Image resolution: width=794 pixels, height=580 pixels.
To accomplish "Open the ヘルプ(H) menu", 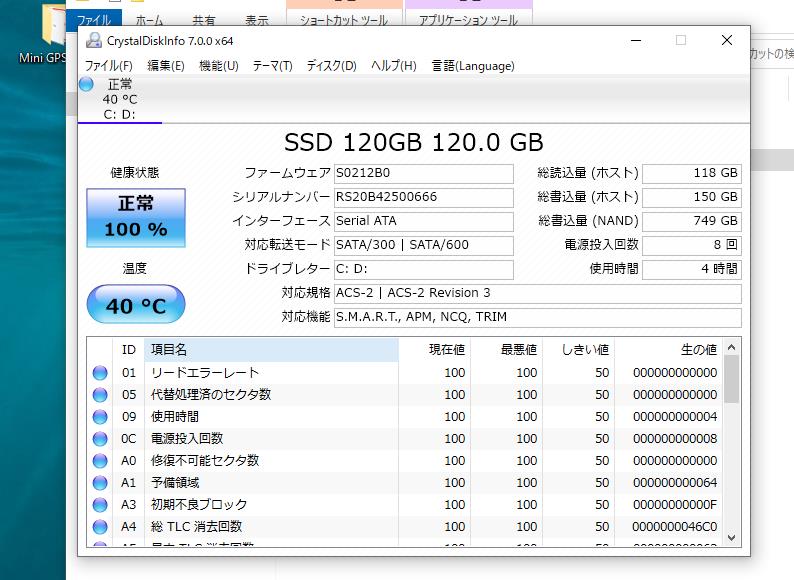I will pos(393,66).
